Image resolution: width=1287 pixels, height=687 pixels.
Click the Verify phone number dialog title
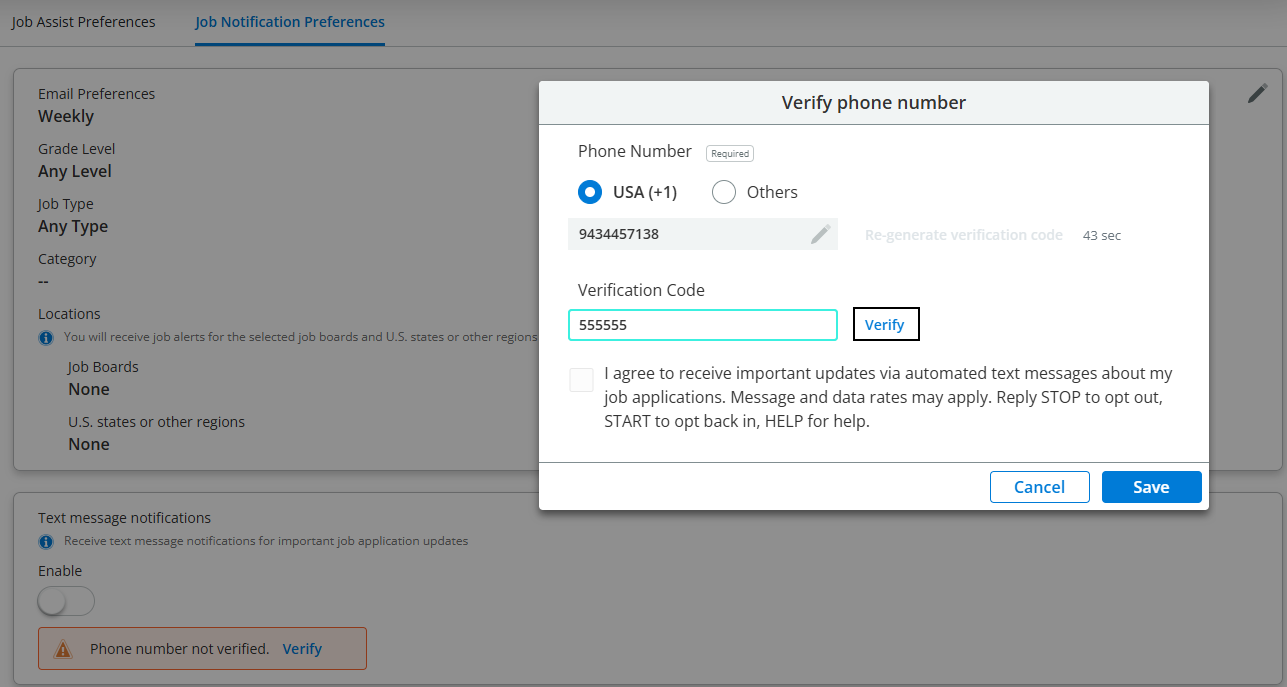(874, 102)
